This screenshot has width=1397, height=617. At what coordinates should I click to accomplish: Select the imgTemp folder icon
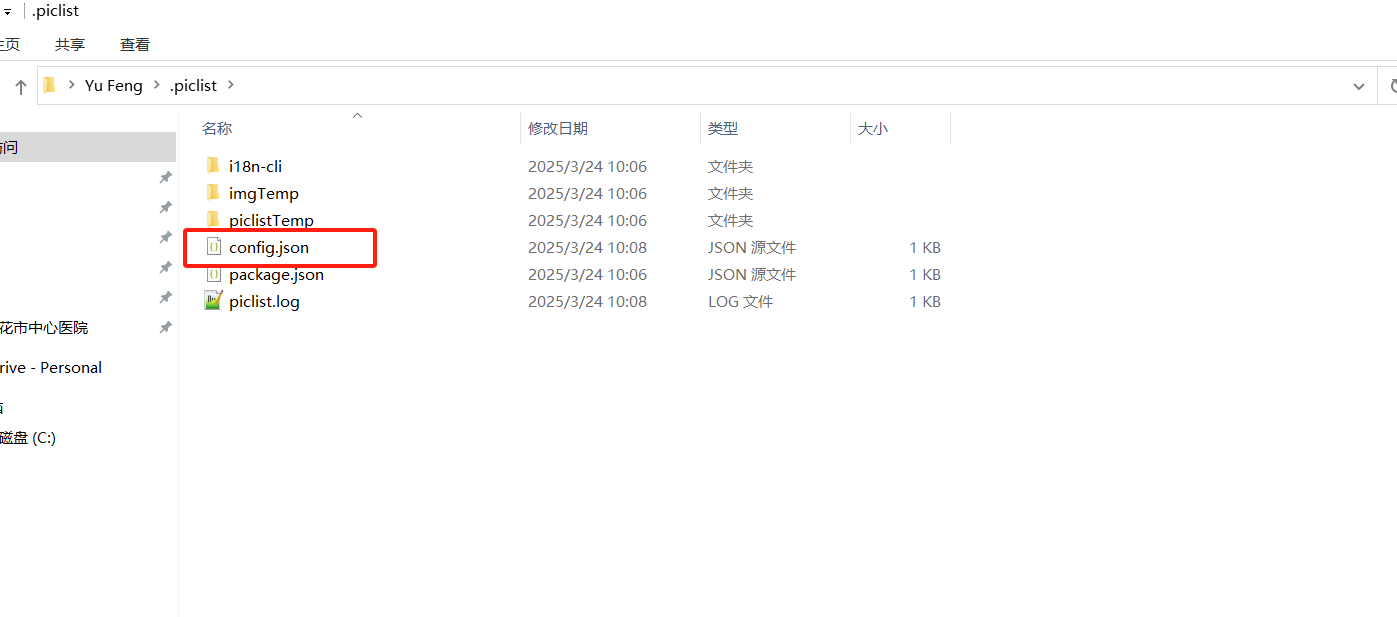click(212, 193)
